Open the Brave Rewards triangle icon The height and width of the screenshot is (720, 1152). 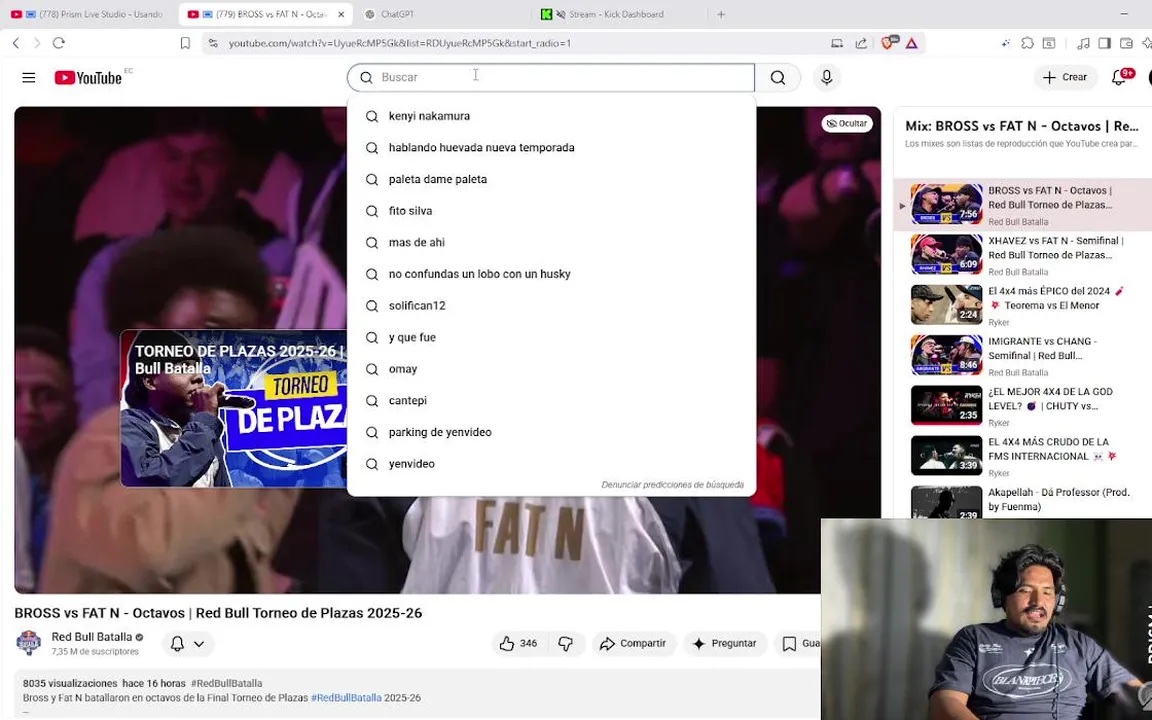912,43
